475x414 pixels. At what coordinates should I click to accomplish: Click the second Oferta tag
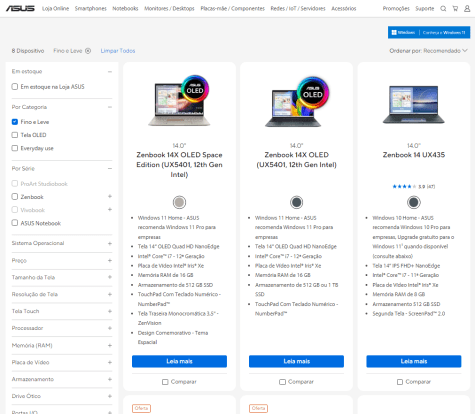(x=258, y=408)
